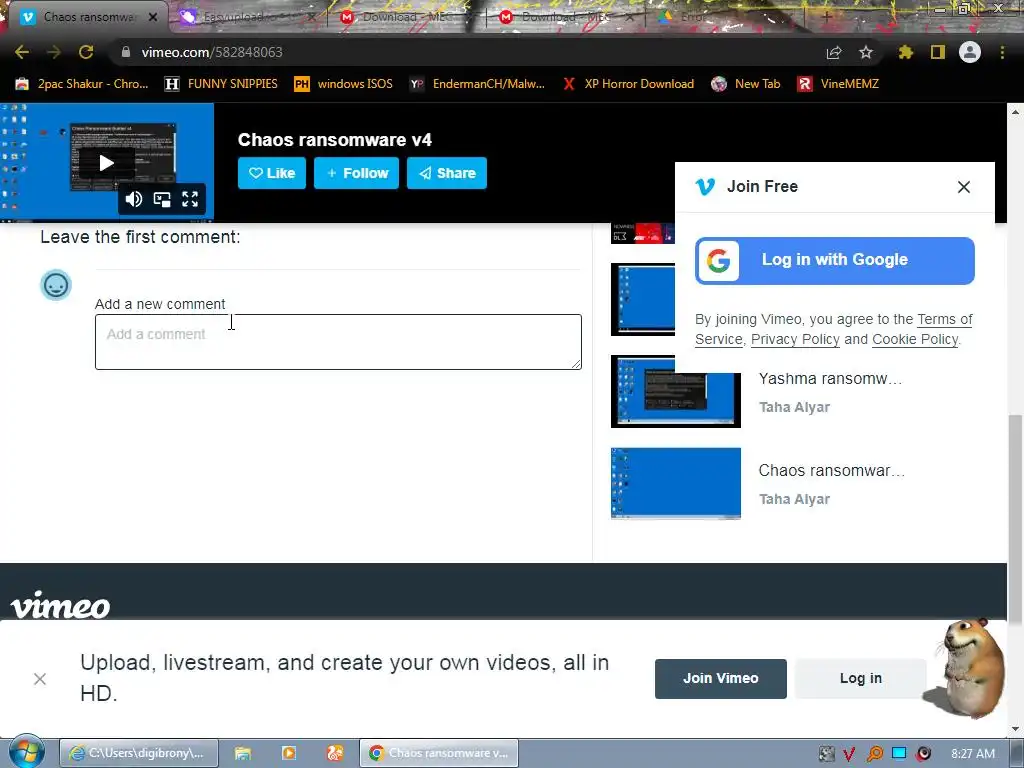Open the Cookie Policy link
Image resolution: width=1024 pixels, height=768 pixels.
pyautogui.click(x=915, y=340)
